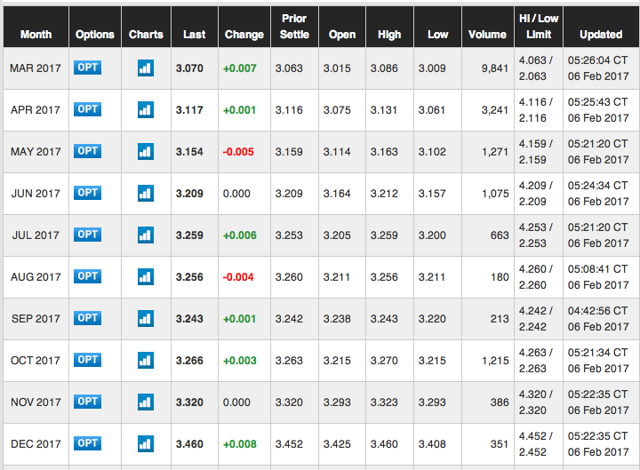Screen dimensions: 640x470
Task: Click last price 3.070 for MAR 2017
Action: coord(190,68)
